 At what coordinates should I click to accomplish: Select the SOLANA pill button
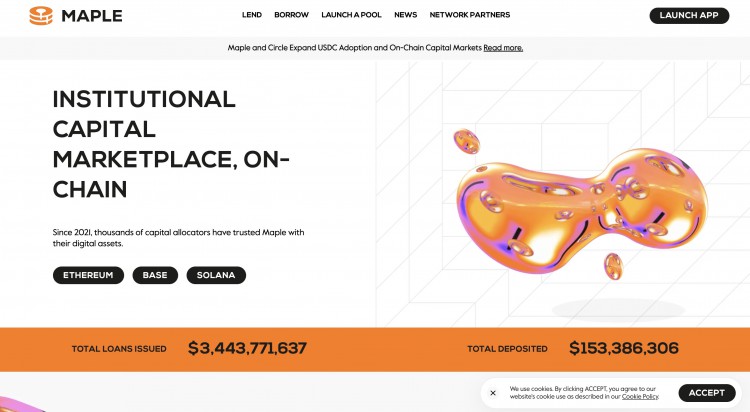coord(216,275)
